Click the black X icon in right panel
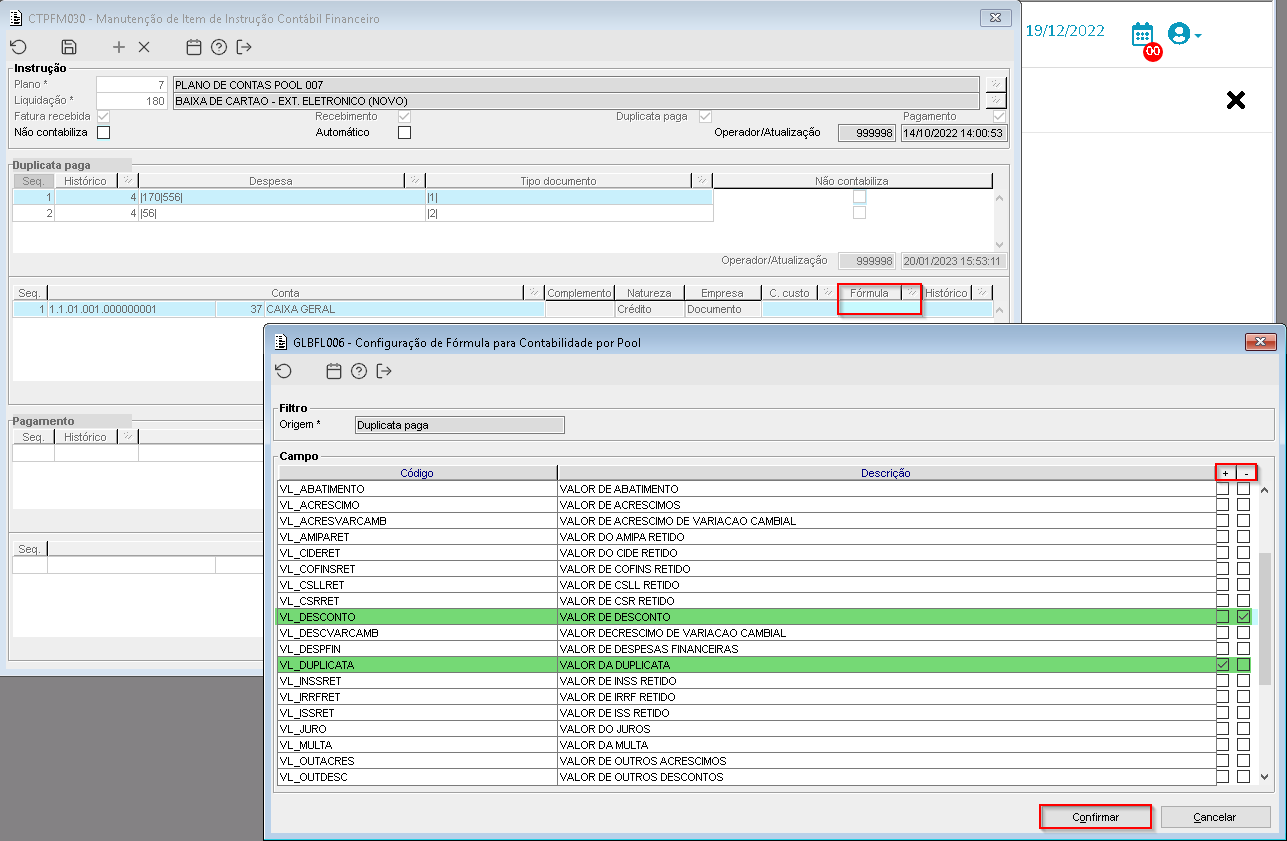The height and width of the screenshot is (841, 1287). pyautogui.click(x=1236, y=100)
